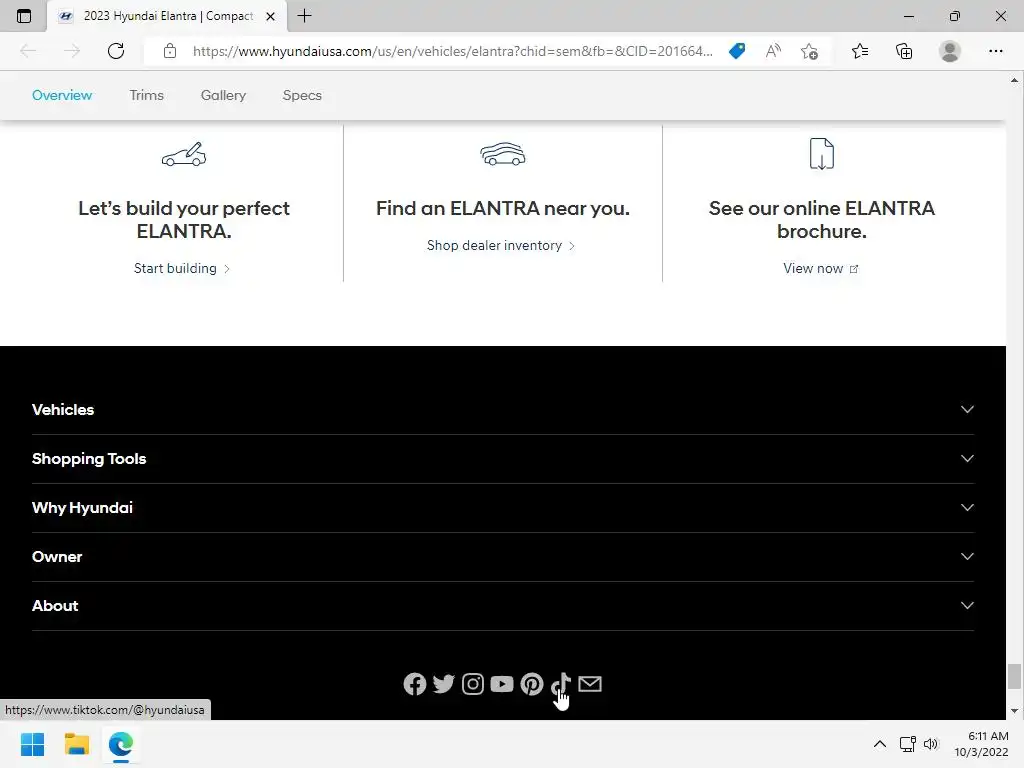Image resolution: width=1024 pixels, height=768 pixels.
Task: Activate Read aloud icon in address bar
Action: (x=773, y=51)
